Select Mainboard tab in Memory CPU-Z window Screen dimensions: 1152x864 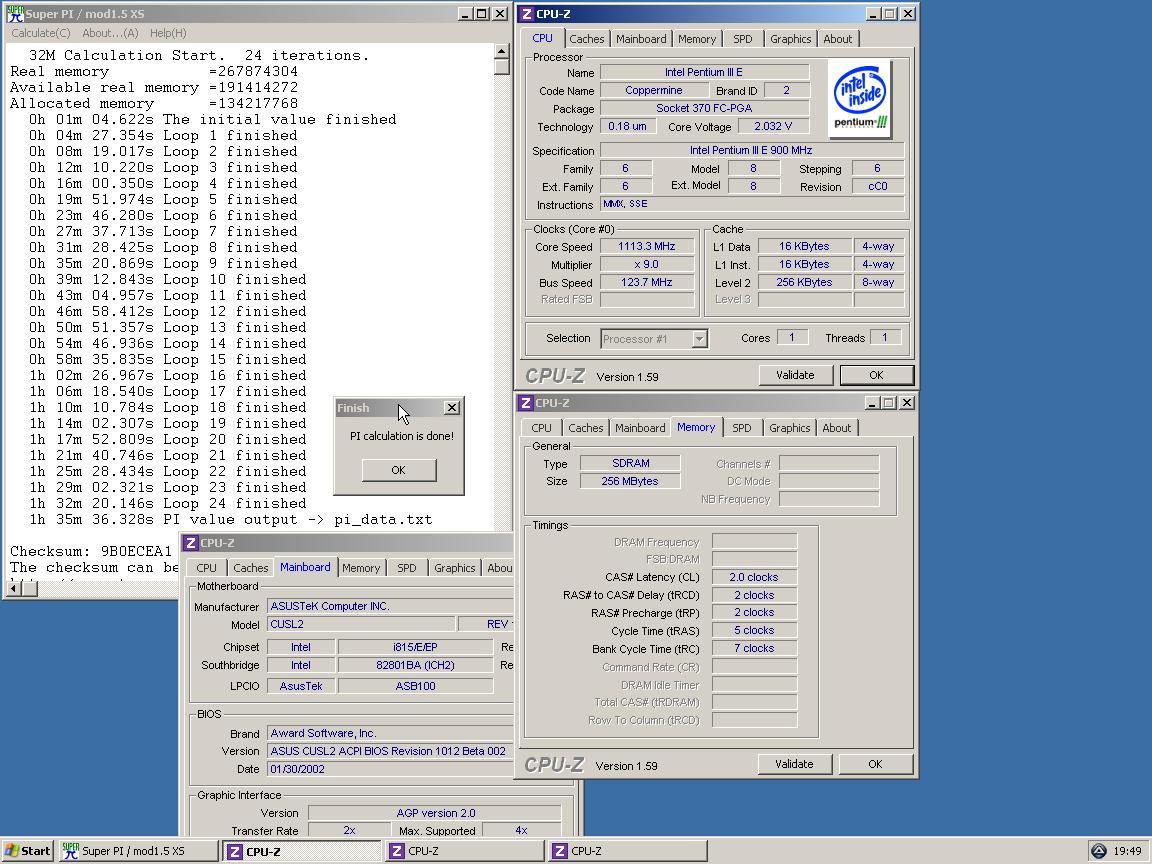[640, 428]
